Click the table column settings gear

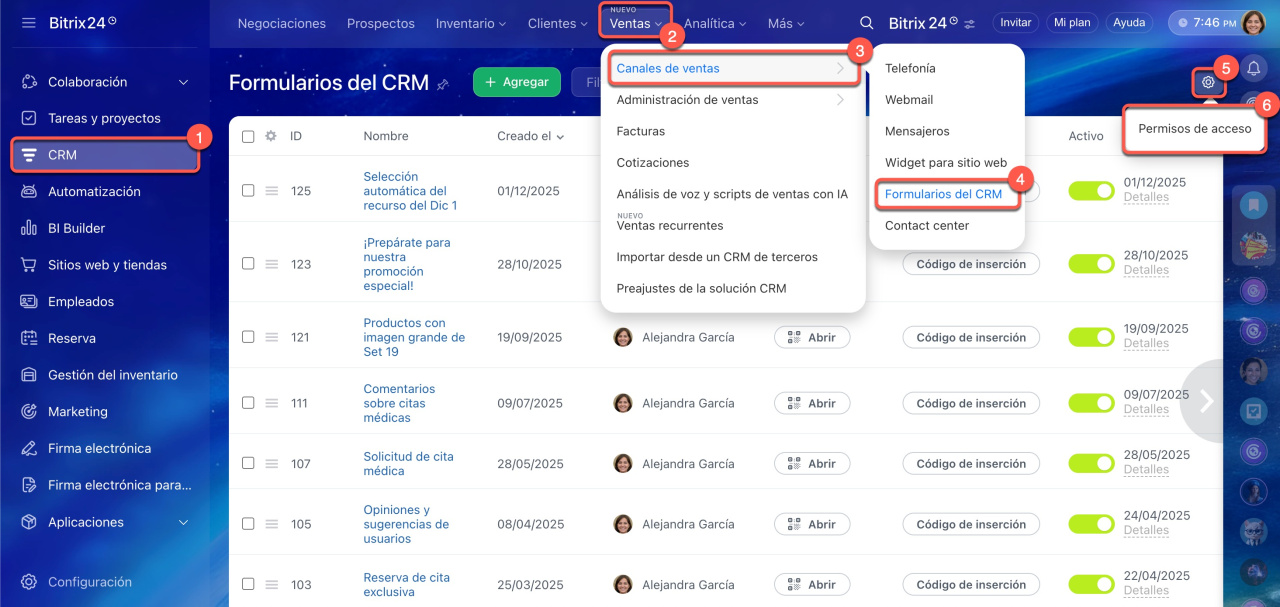pyautogui.click(x=270, y=136)
